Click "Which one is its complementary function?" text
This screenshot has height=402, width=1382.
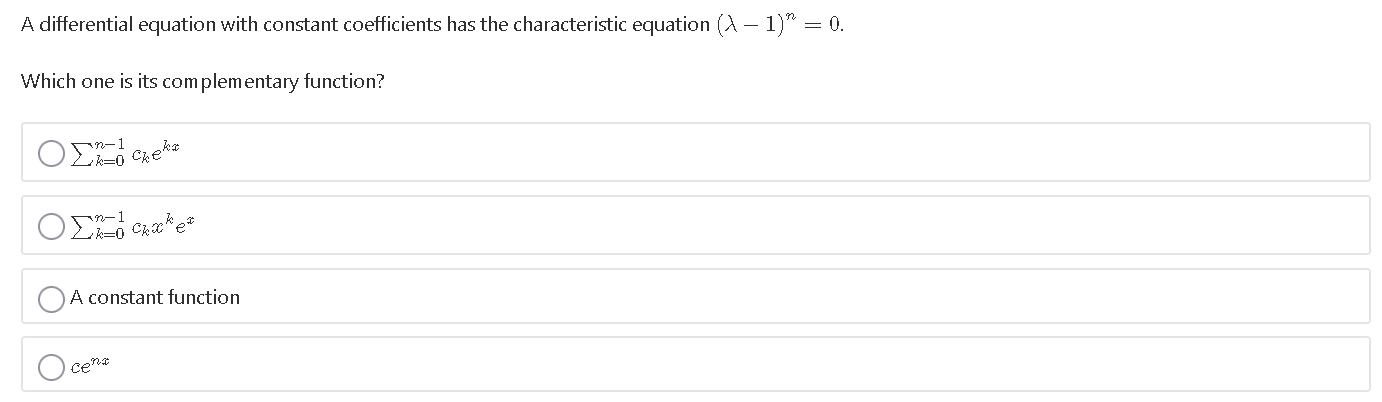click(x=202, y=82)
